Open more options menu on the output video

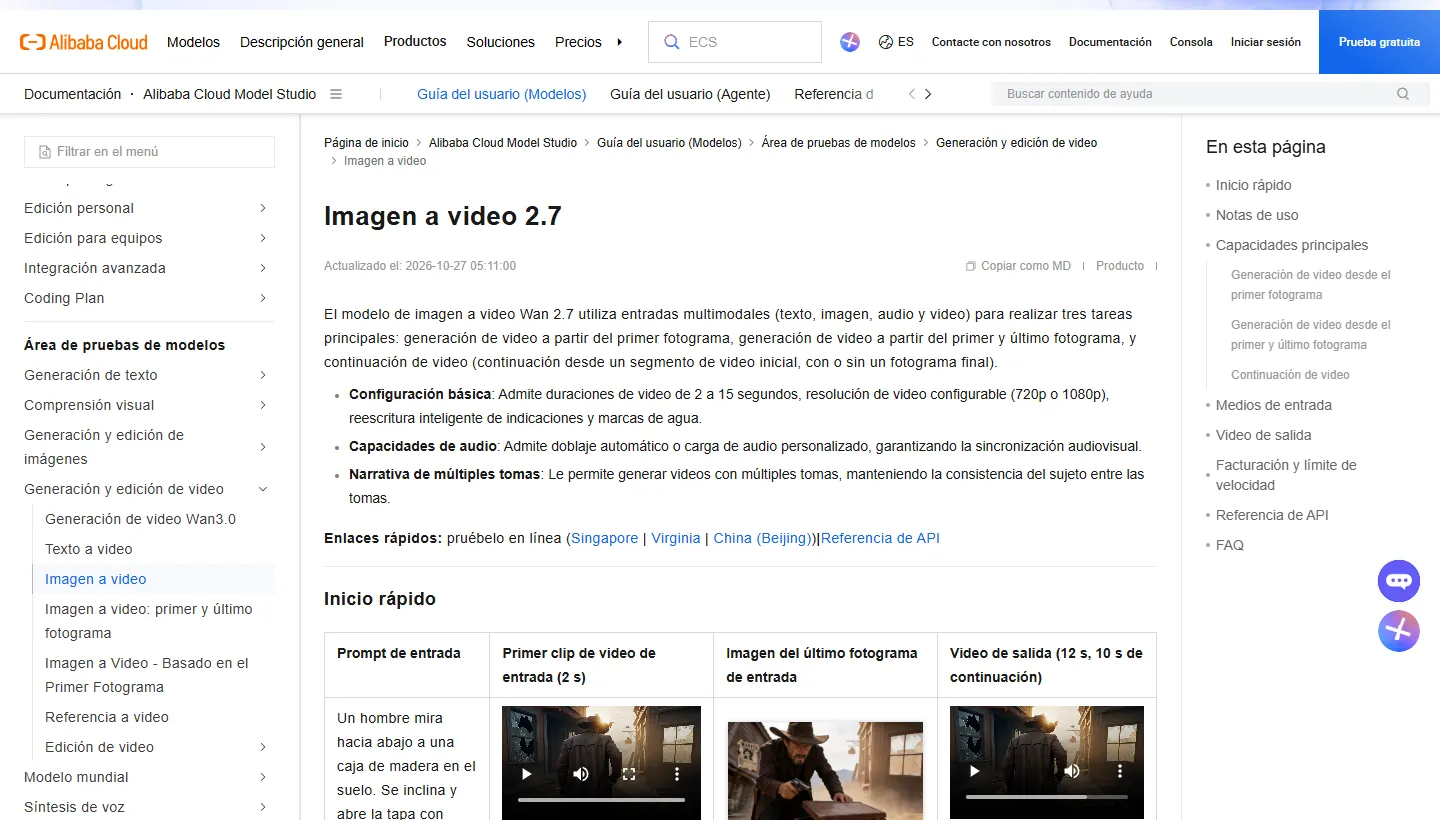tap(1120, 771)
